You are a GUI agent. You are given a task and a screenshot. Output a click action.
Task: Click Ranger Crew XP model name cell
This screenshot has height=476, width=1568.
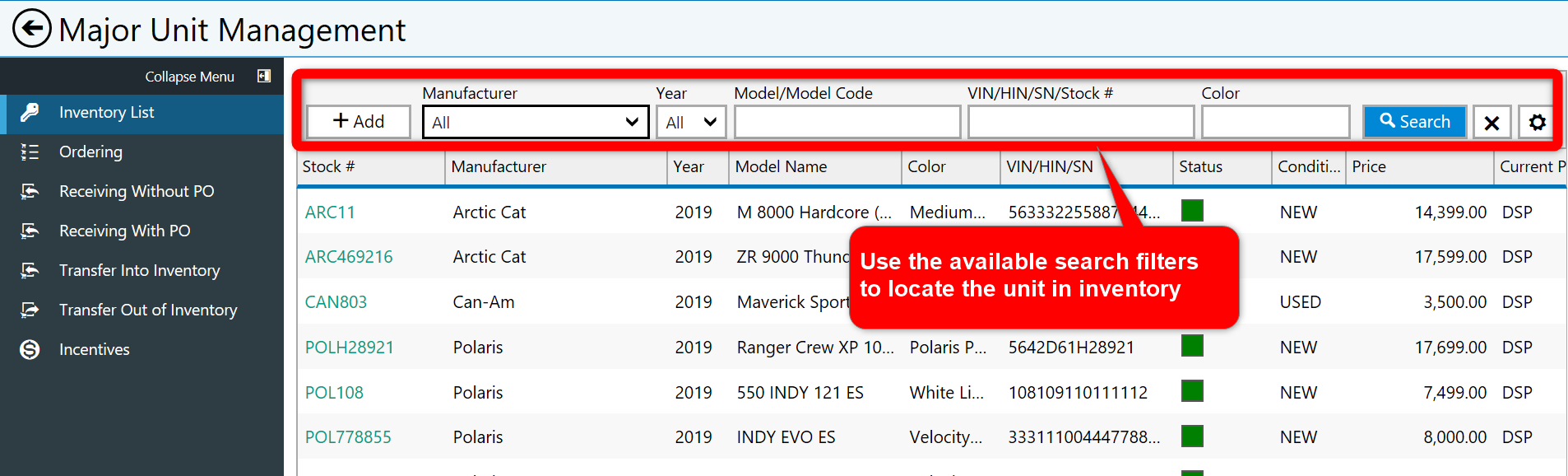coord(815,348)
